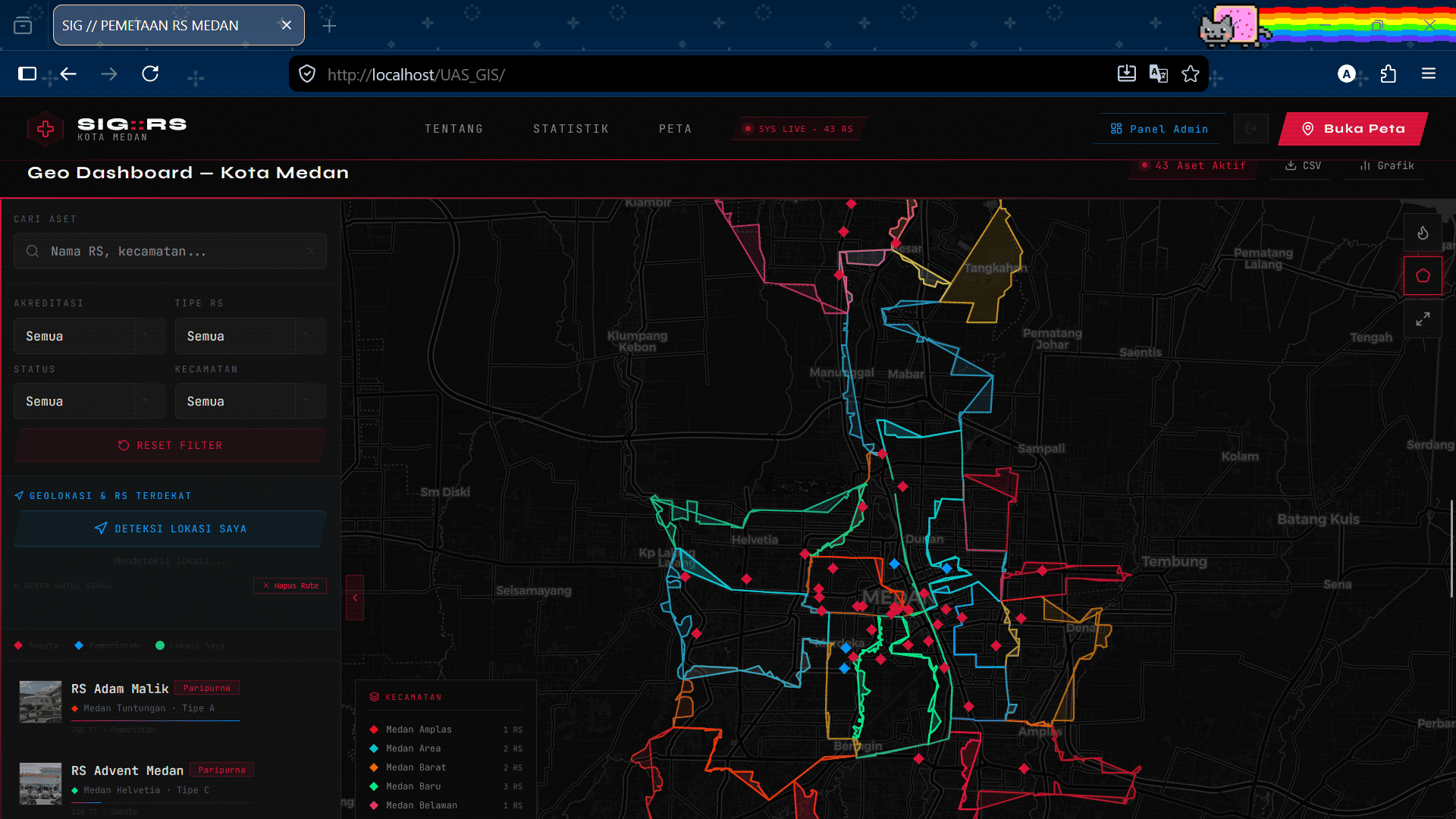Open the map in fullscreen
Screen dimensions: 1456x819
click(1423, 319)
